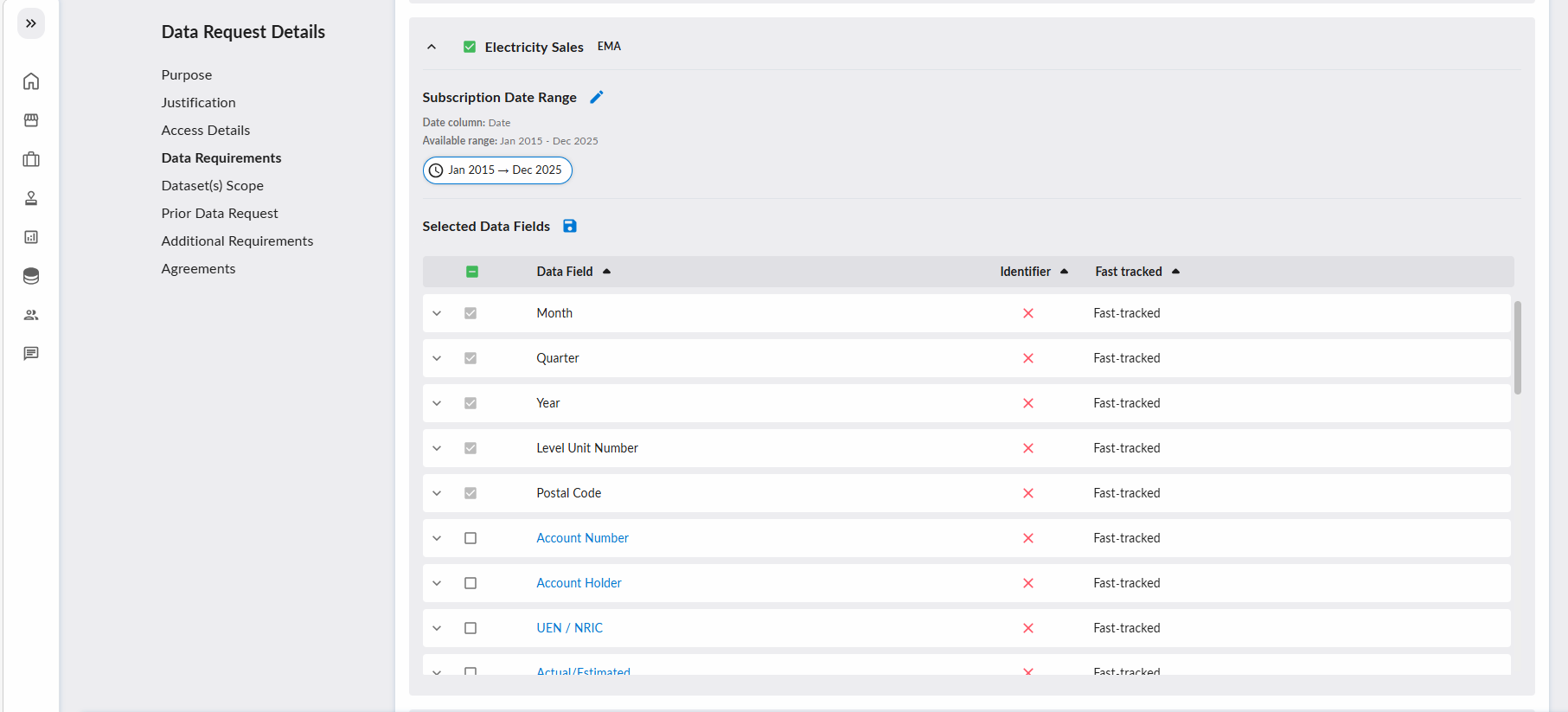Image resolution: width=1568 pixels, height=712 pixels.
Task: Navigate to Dataset(s) Scope section
Action: pyautogui.click(x=213, y=186)
